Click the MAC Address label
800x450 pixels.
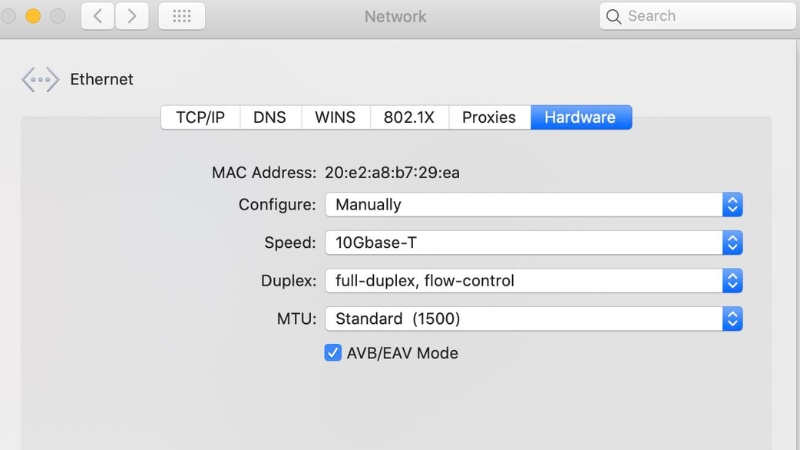pos(264,173)
